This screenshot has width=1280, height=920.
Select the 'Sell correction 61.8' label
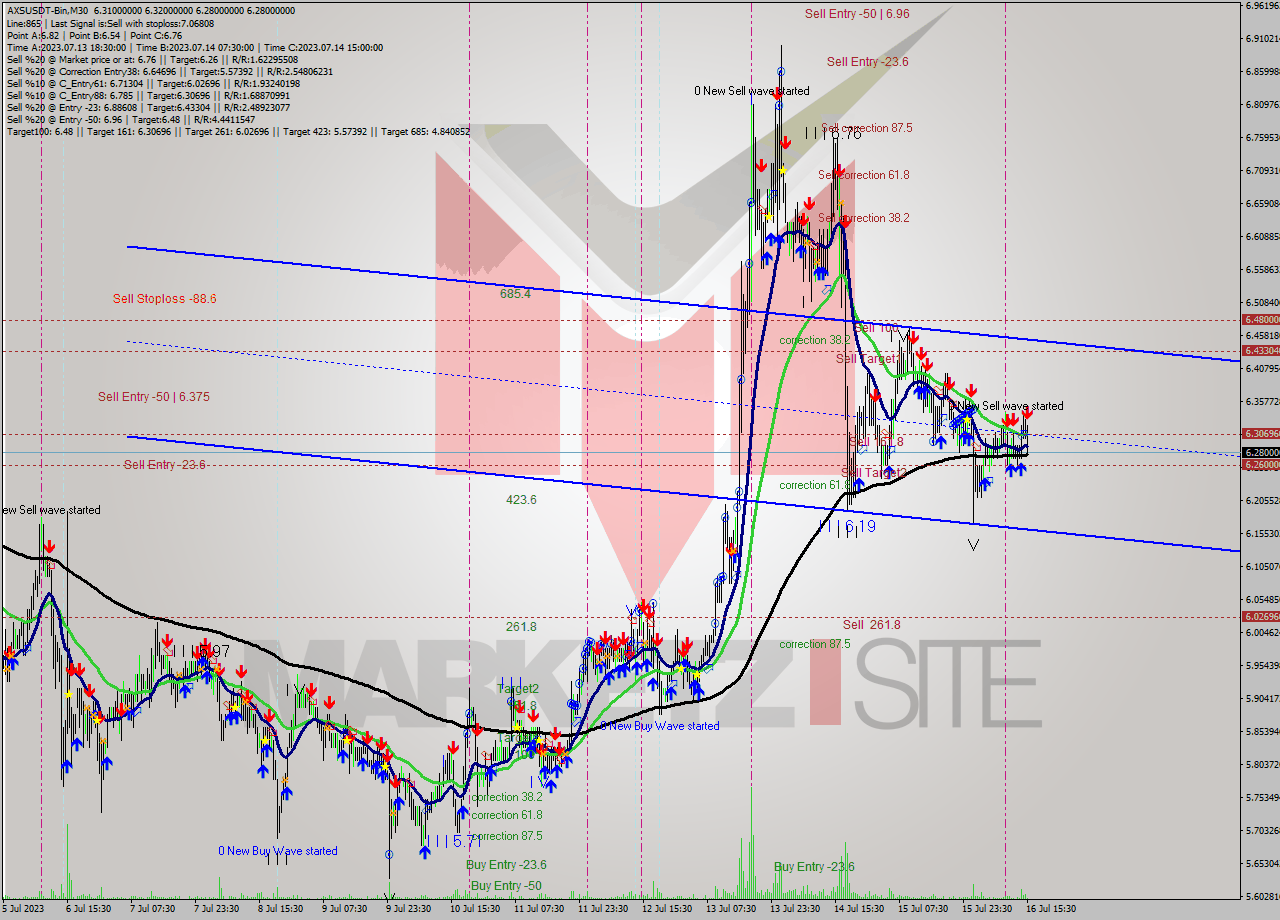(x=864, y=175)
